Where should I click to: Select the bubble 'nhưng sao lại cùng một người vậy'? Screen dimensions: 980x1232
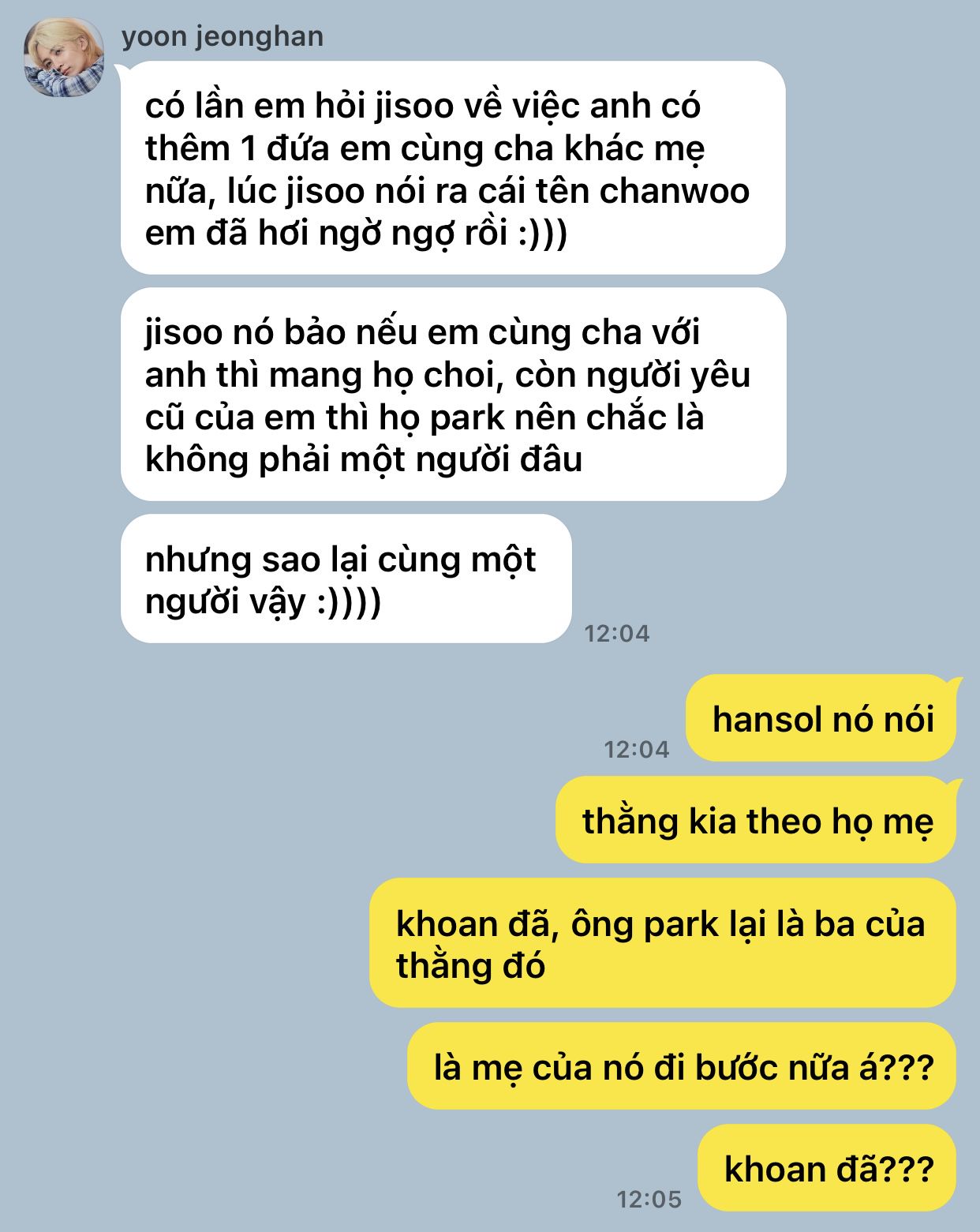coord(346,579)
